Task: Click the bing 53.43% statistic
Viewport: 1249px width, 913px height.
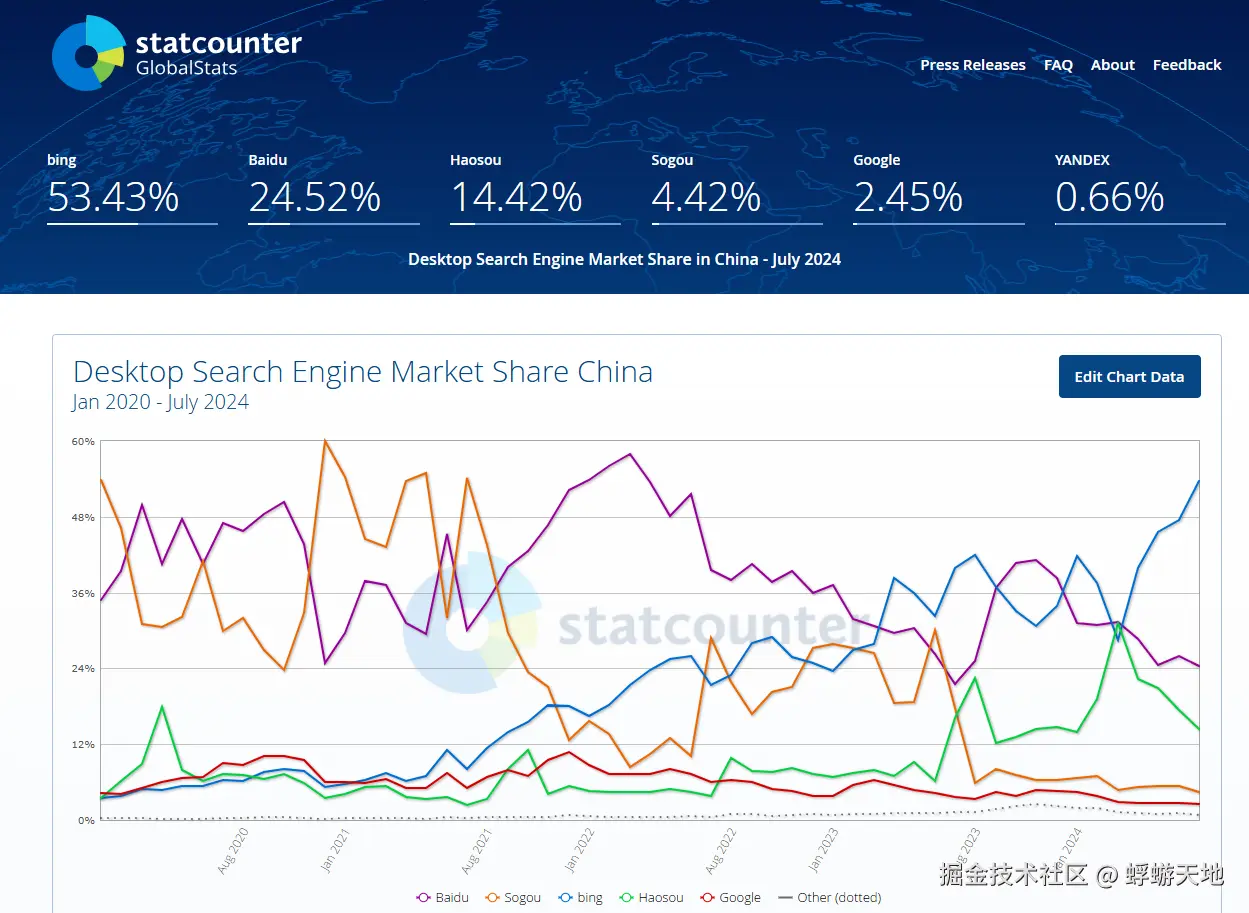Action: pyautogui.click(x=132, y=187)
